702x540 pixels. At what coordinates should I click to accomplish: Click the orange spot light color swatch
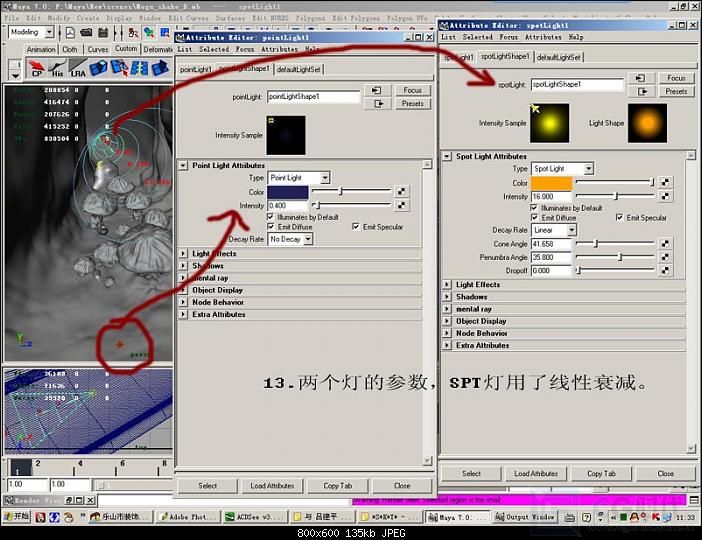pos(551,183)
